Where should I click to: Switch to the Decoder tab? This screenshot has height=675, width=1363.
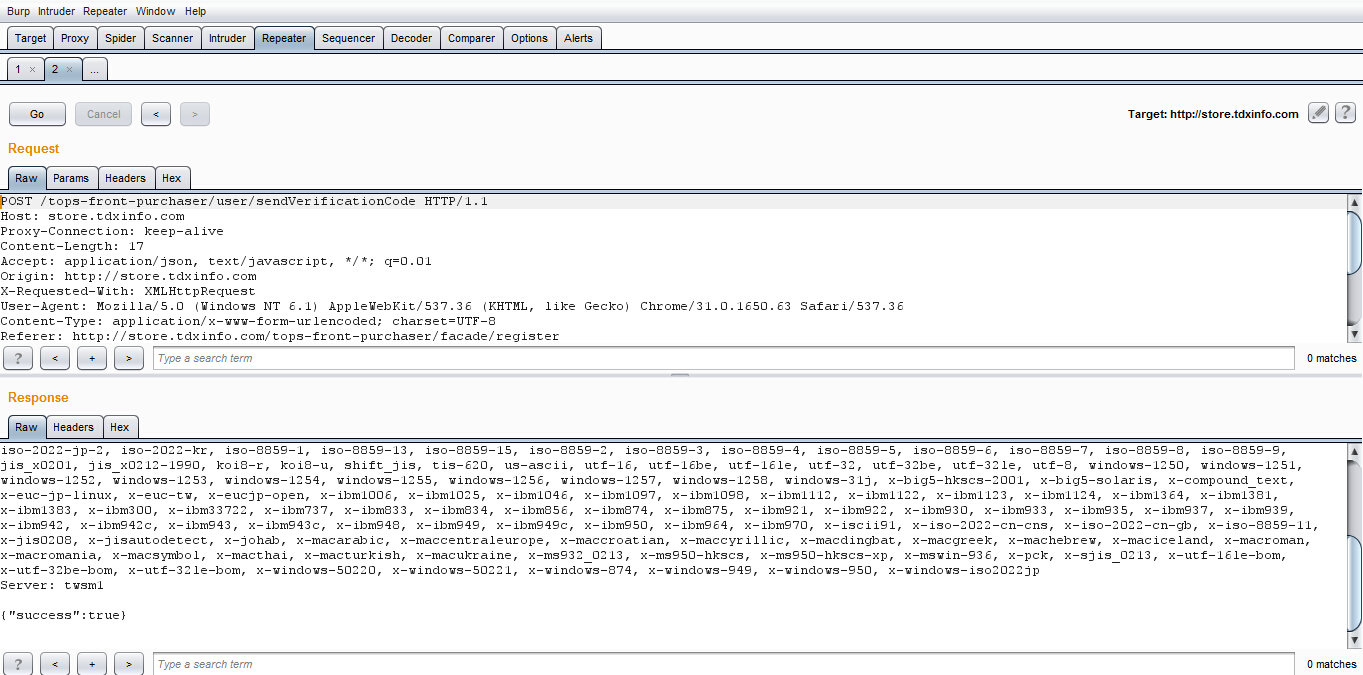(x=412, y=38)
